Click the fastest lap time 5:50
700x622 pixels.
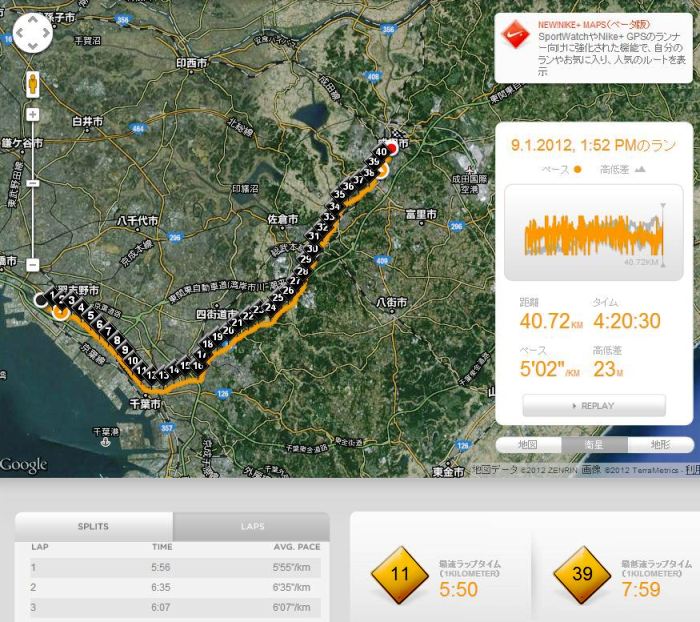tap(458, 589)
